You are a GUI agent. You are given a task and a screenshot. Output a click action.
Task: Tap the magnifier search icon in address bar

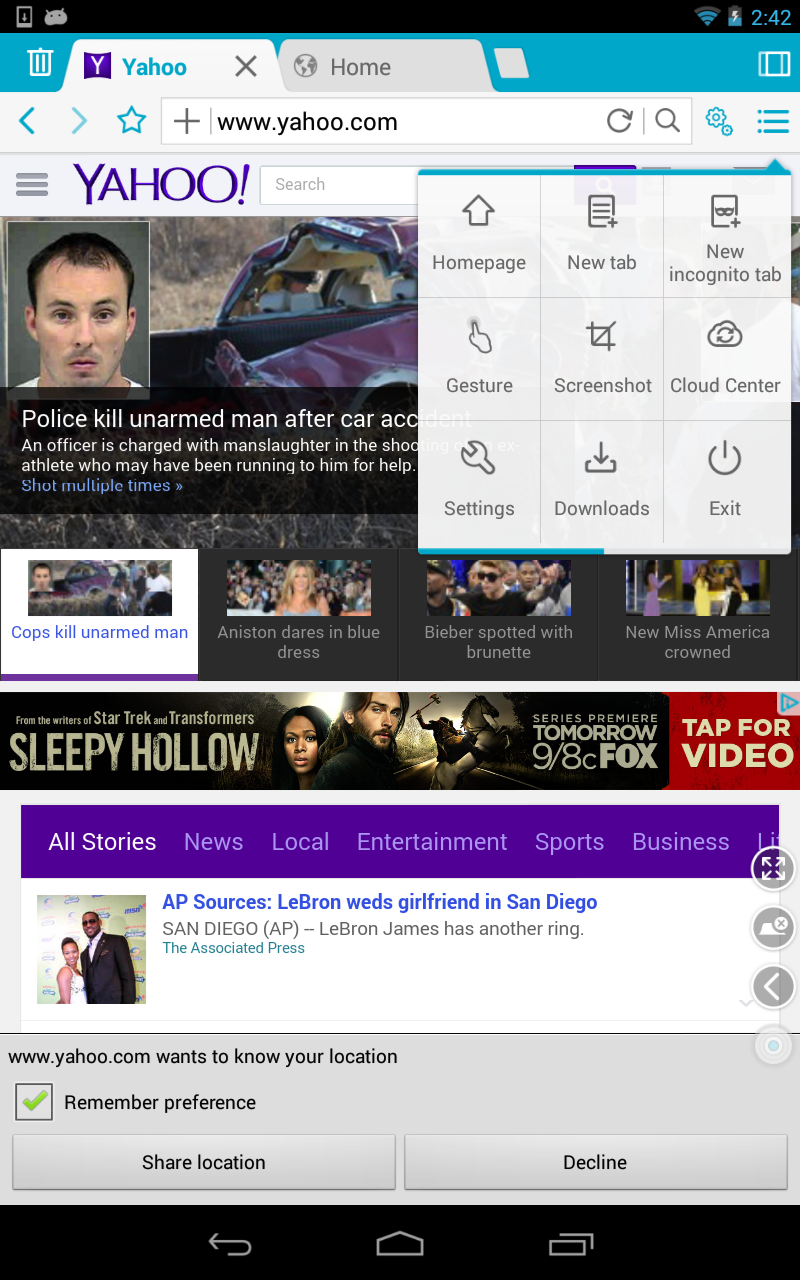(x=667, y=121)
